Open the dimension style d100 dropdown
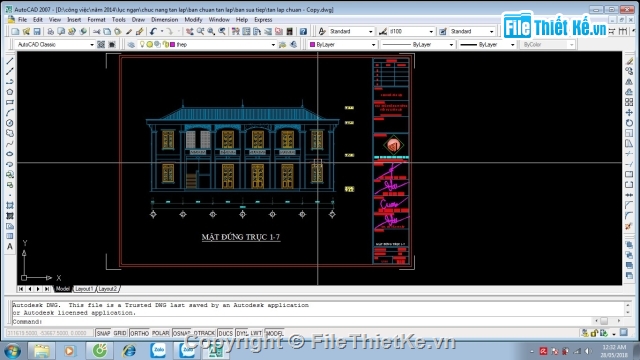Image resolution: width=640 pixels, height=360 pixels. (431, 31)
